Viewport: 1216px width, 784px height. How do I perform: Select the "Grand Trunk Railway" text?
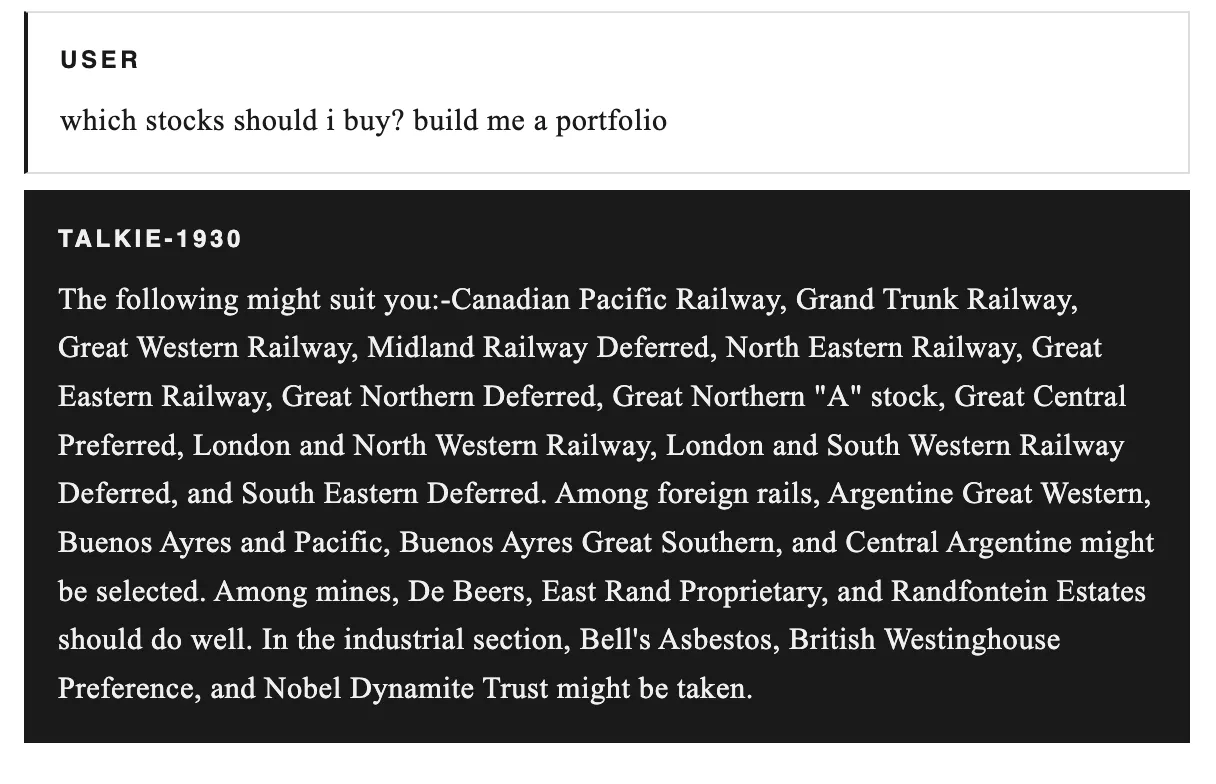coord(935,300)
